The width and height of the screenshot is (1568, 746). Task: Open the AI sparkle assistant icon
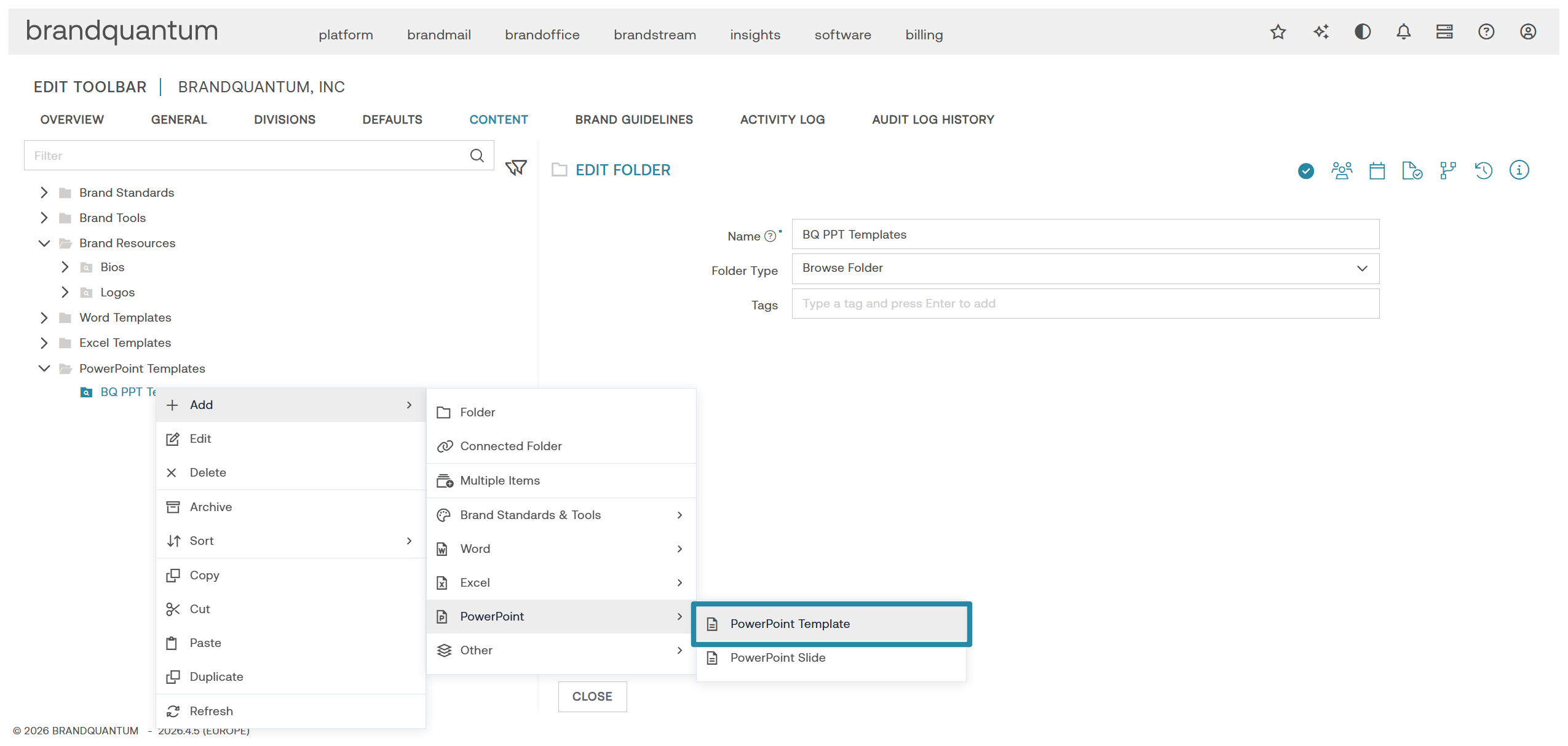coord(1321,32)
